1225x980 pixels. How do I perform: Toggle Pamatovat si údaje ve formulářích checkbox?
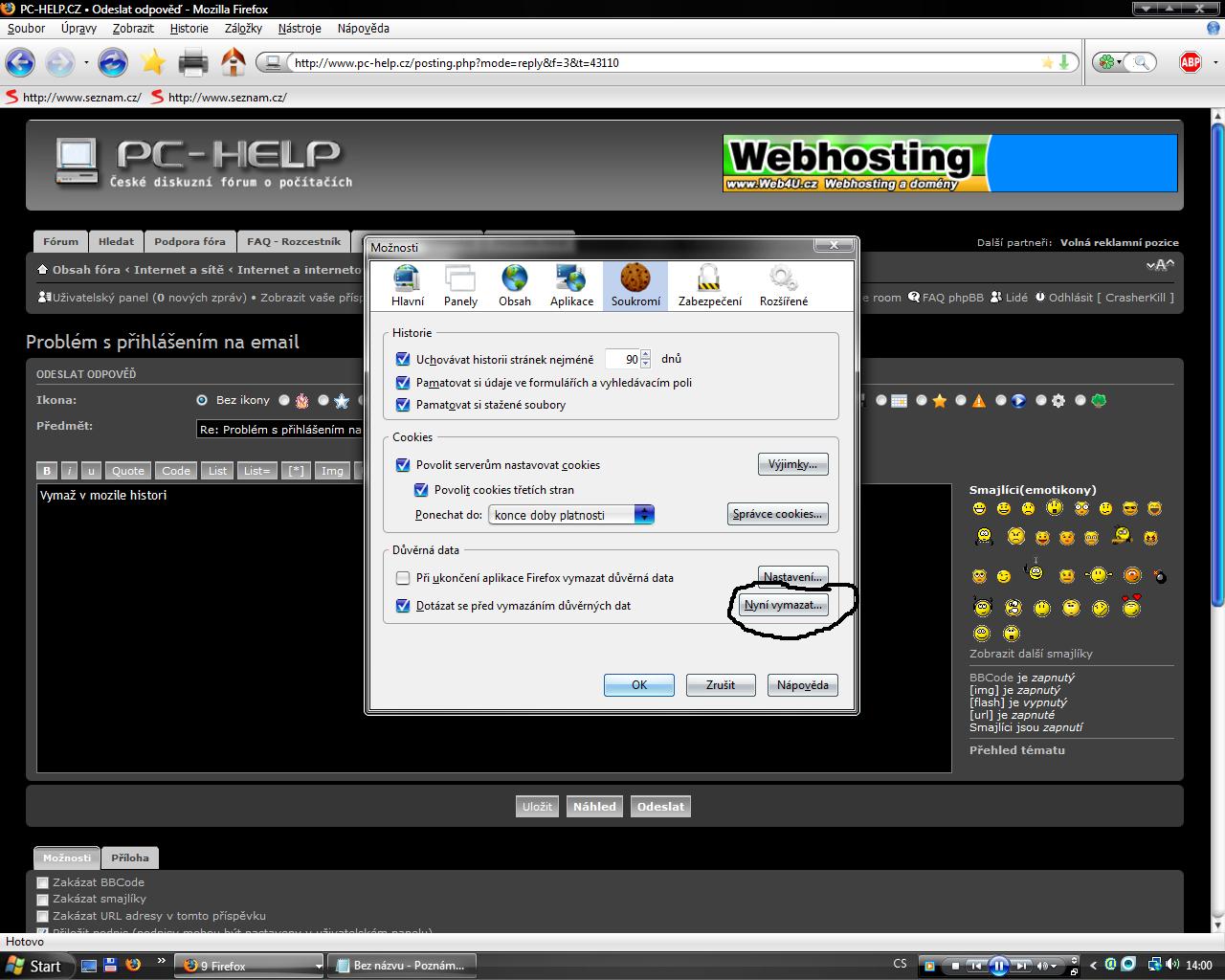point(403,383)
